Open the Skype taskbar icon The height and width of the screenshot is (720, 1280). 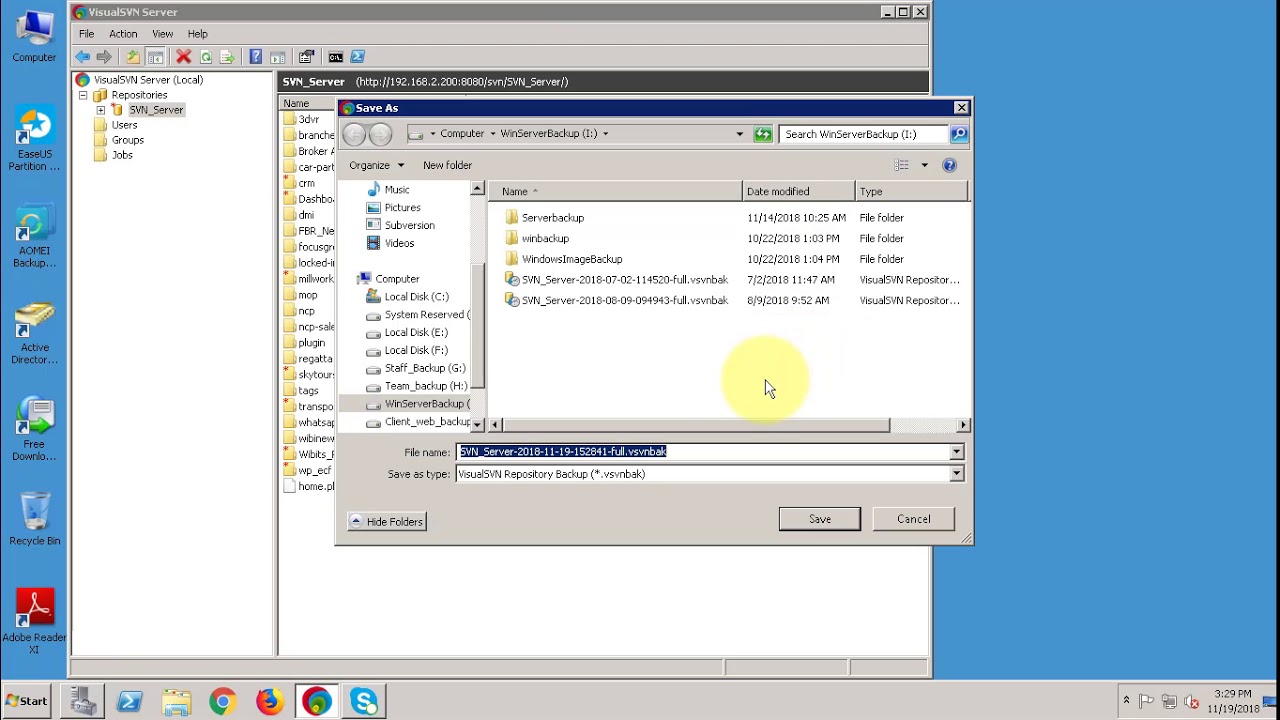tap(363, 701)
